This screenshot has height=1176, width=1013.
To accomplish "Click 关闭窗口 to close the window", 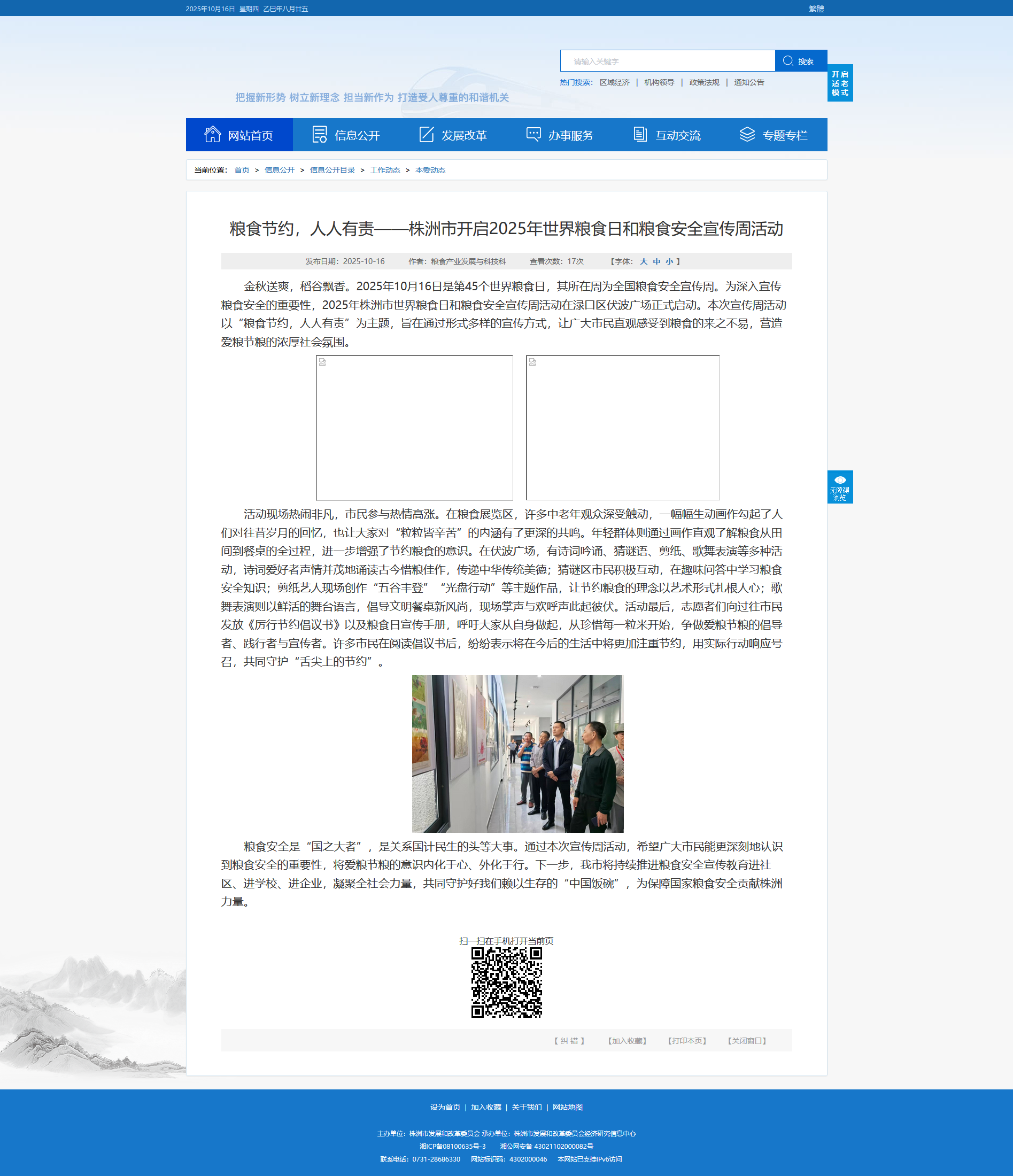I will pos(747,1040).
